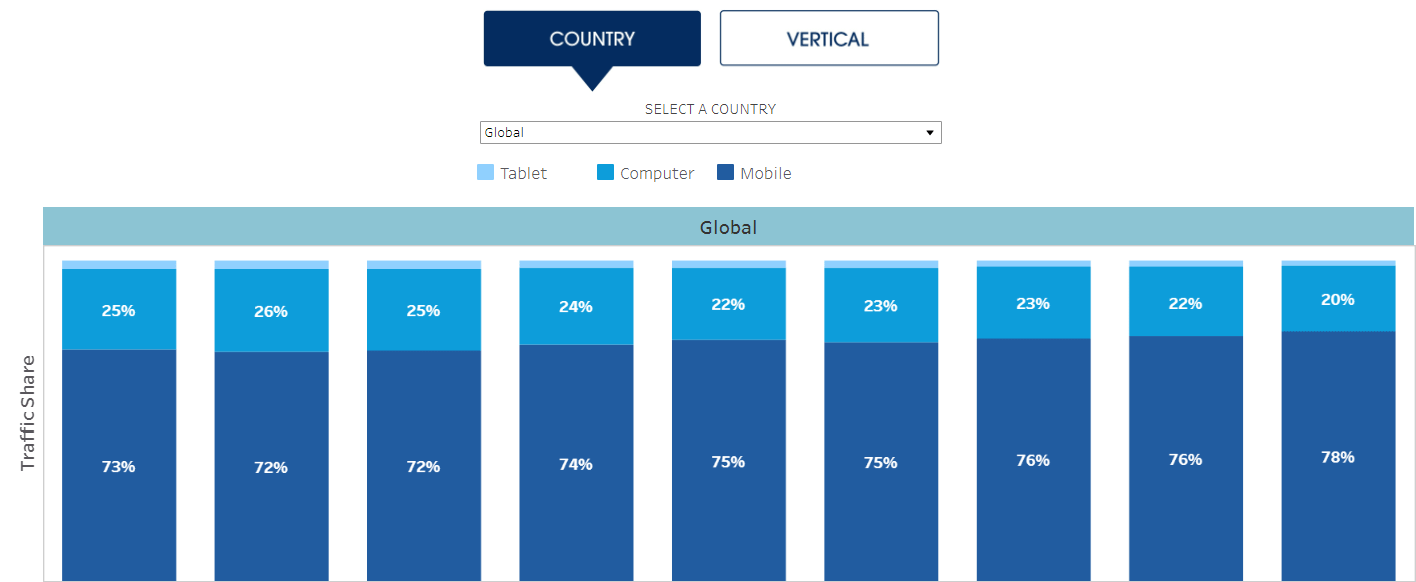Click the country dropdown's arrow
The height and width of the screenshot is (582, 1416).
pyautogui.click(x=930, y=132)
